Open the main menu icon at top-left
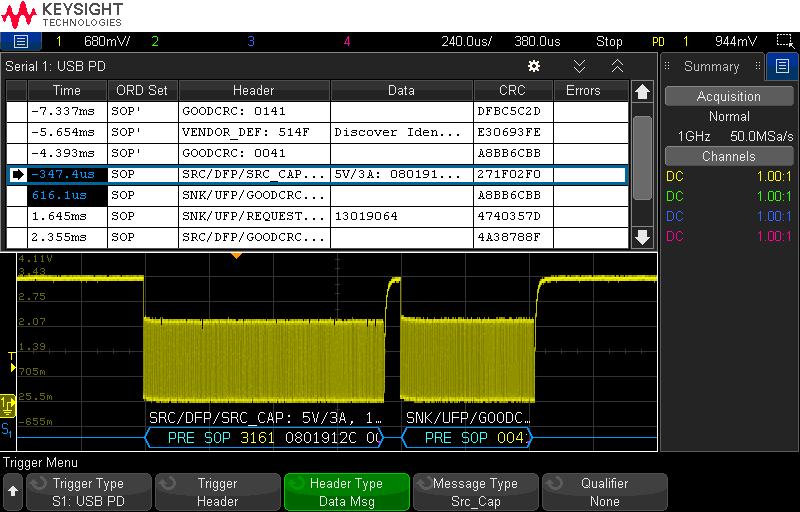800x512 pixels. tap(20, 42)
